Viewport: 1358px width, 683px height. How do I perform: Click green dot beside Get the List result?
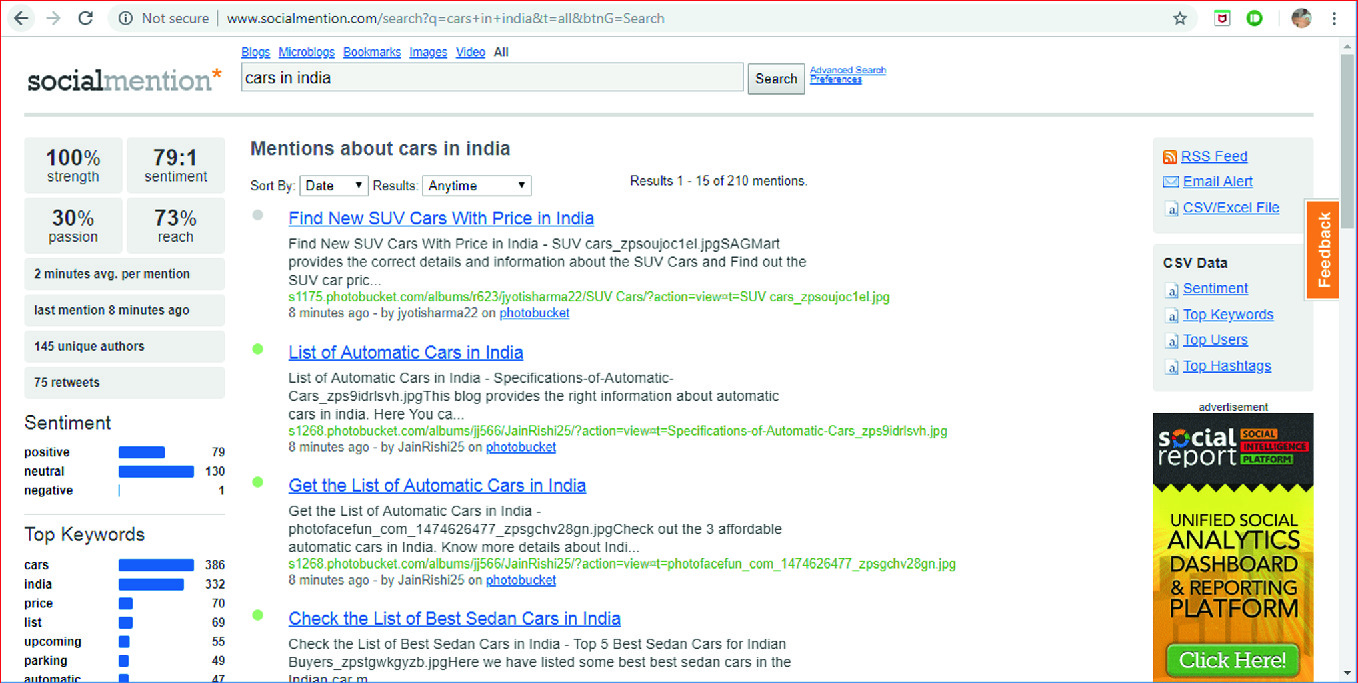point(258,482)
